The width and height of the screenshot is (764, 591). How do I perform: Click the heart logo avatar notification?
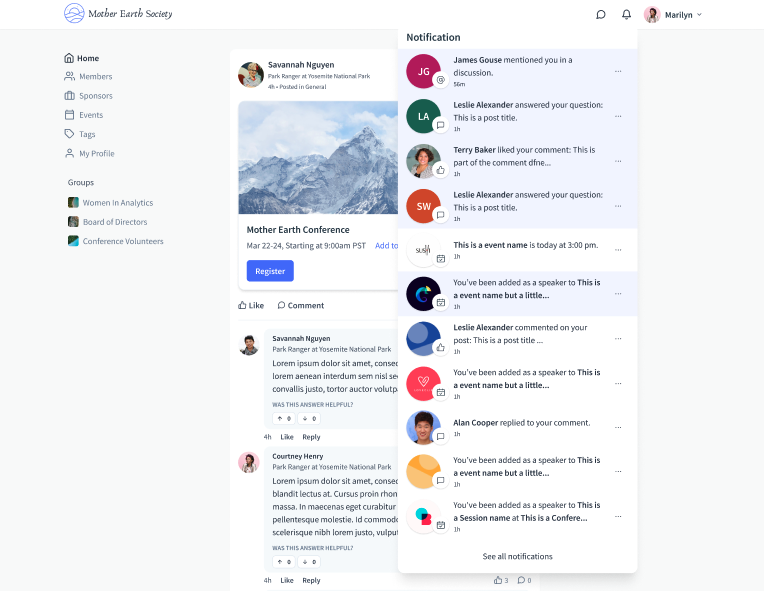tap(423, 383)
